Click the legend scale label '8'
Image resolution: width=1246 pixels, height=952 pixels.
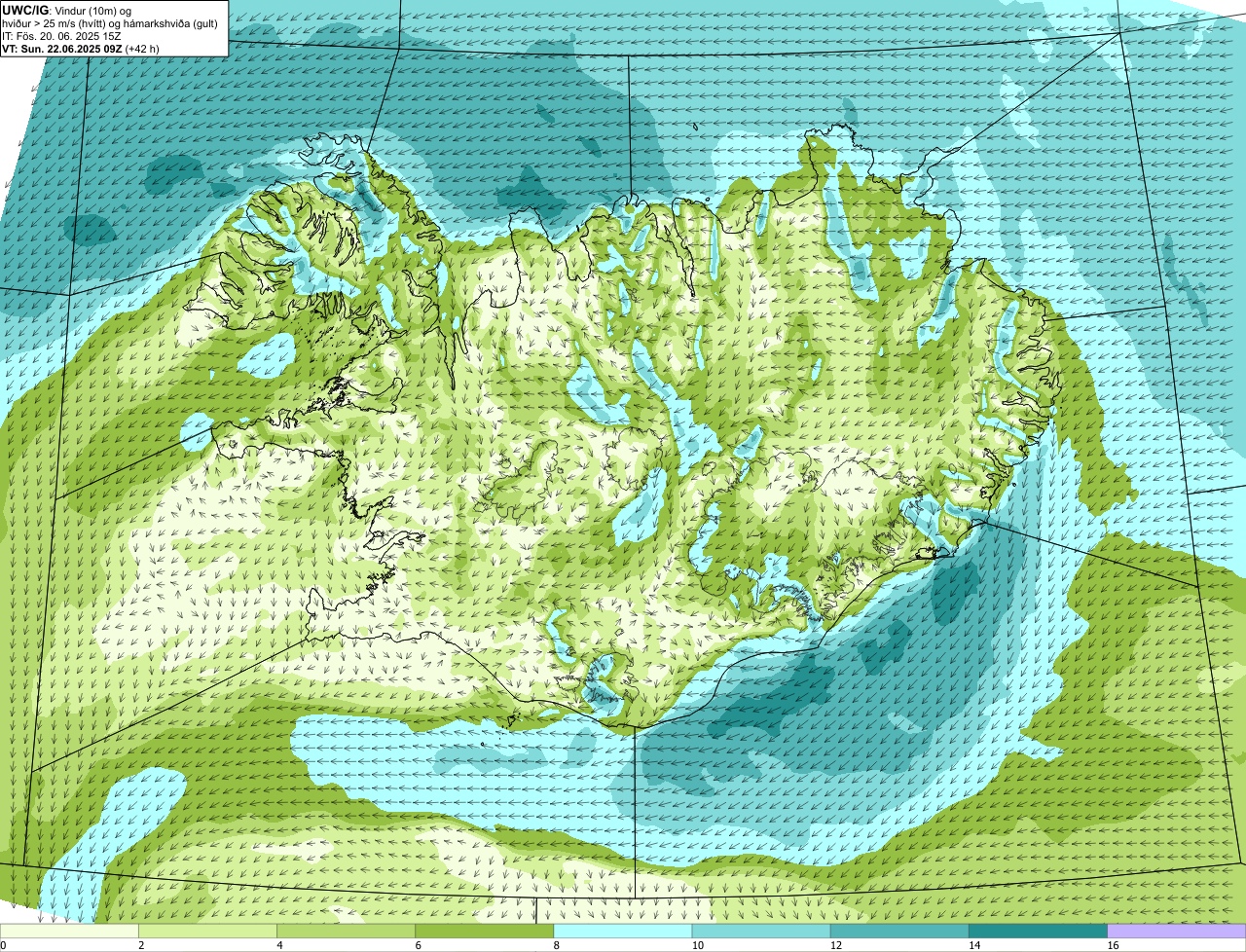(x=556, y=945)
